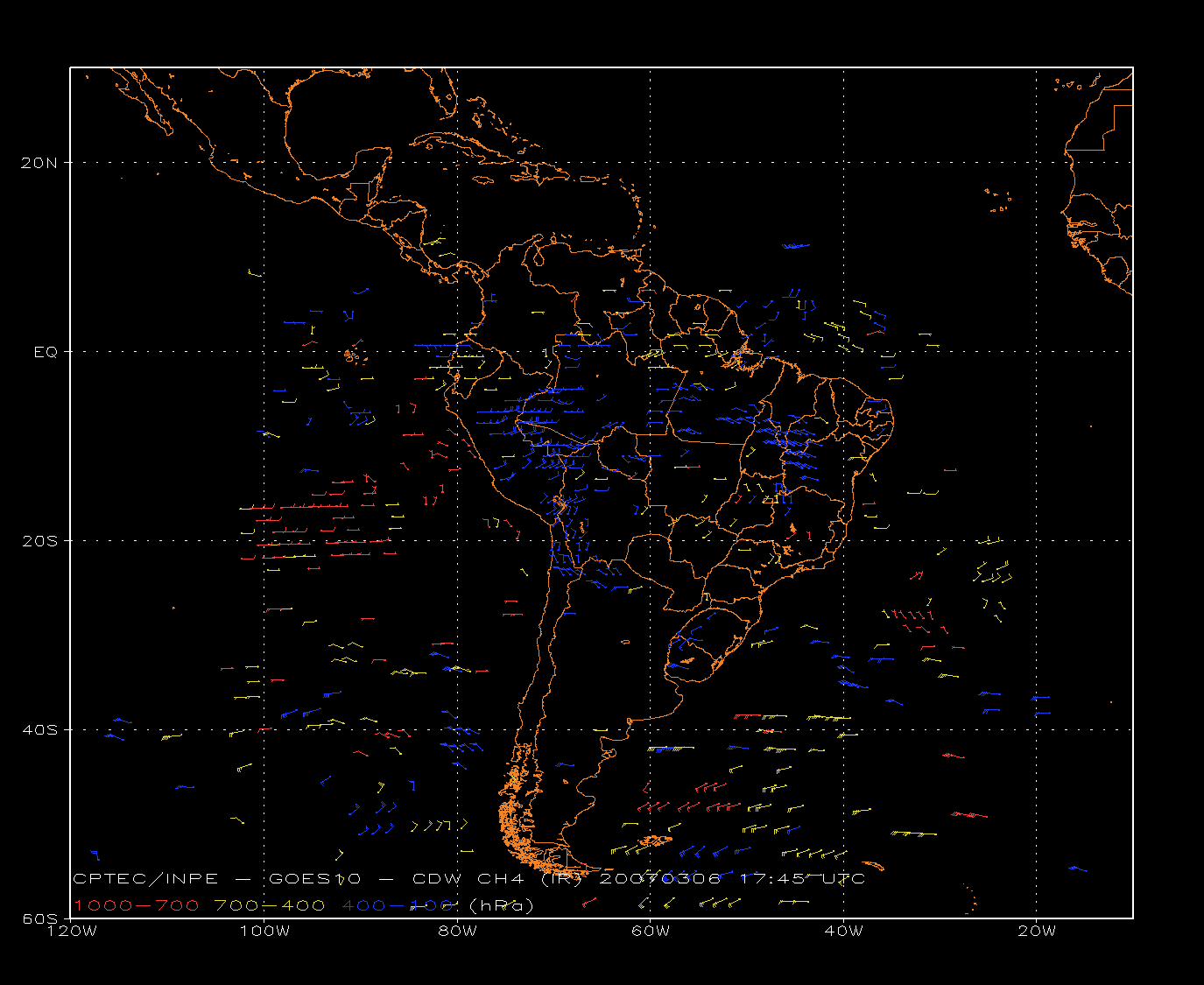The image size is (1204, 985).
Task: Click the CH4 channel label
Action: (501, 879)
